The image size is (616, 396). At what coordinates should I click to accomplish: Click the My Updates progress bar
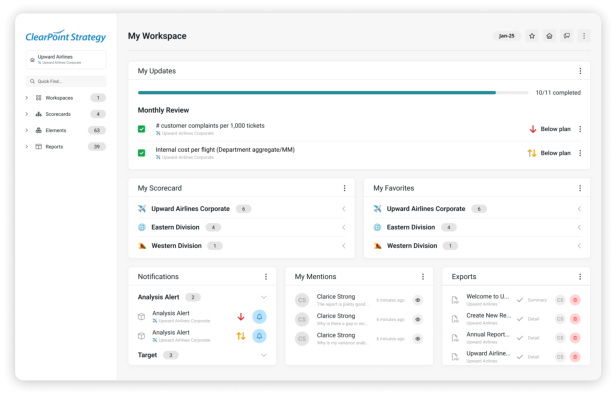(333, 93)
